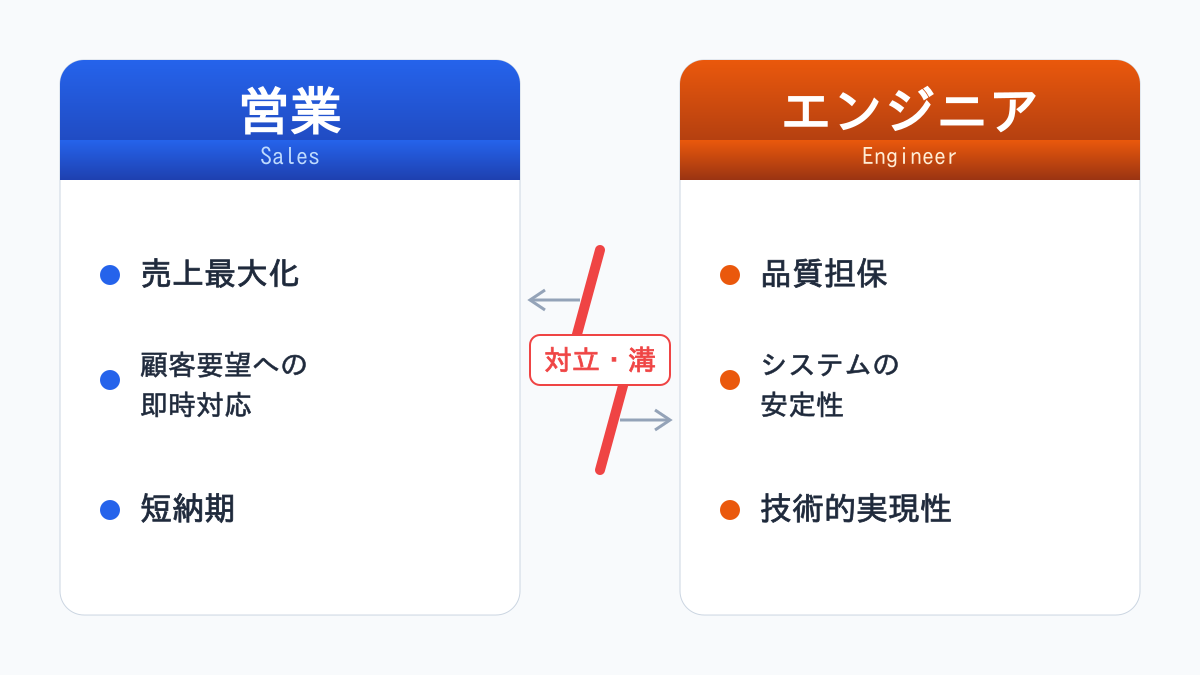The image size is (1200, 675).
Task: Select the システムの安定性 text item
Action: 830,385
